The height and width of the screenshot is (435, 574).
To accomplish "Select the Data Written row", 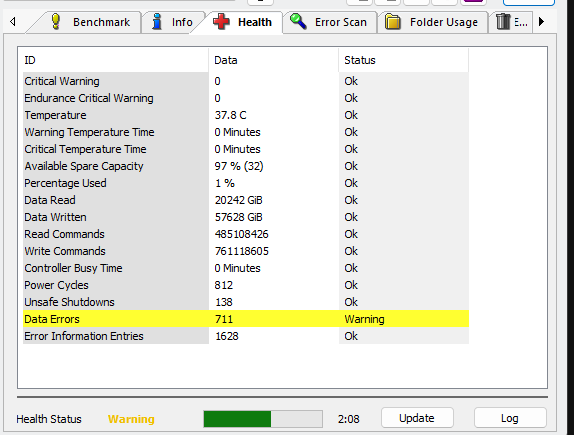I will pyautogui.click(x=246, y=217).
